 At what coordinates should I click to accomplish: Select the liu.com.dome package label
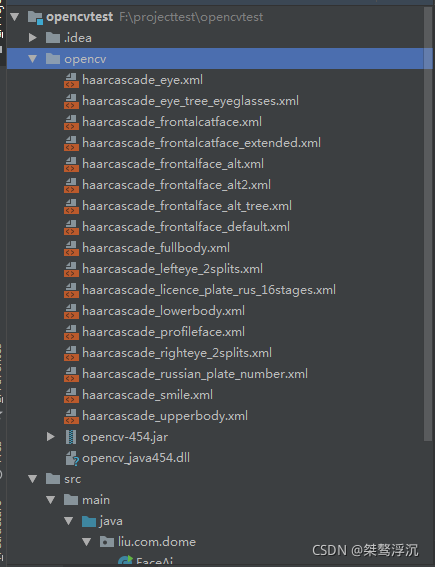tap(157, 542)
